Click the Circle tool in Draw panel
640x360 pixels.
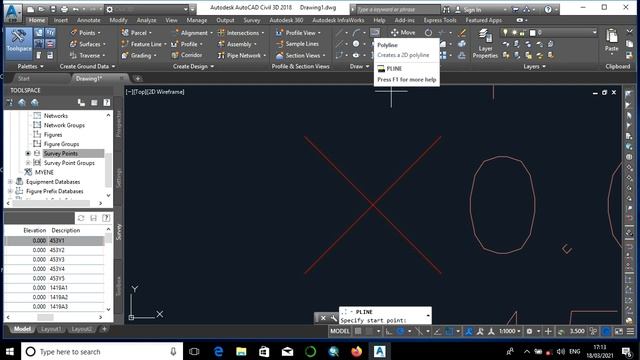coord(356,44)
